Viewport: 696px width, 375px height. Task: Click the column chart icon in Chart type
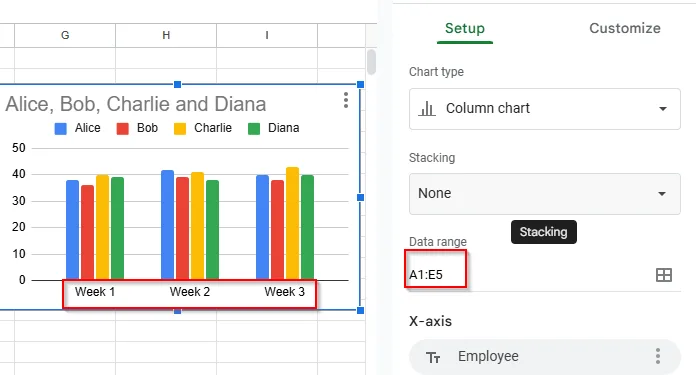(427, 109)
